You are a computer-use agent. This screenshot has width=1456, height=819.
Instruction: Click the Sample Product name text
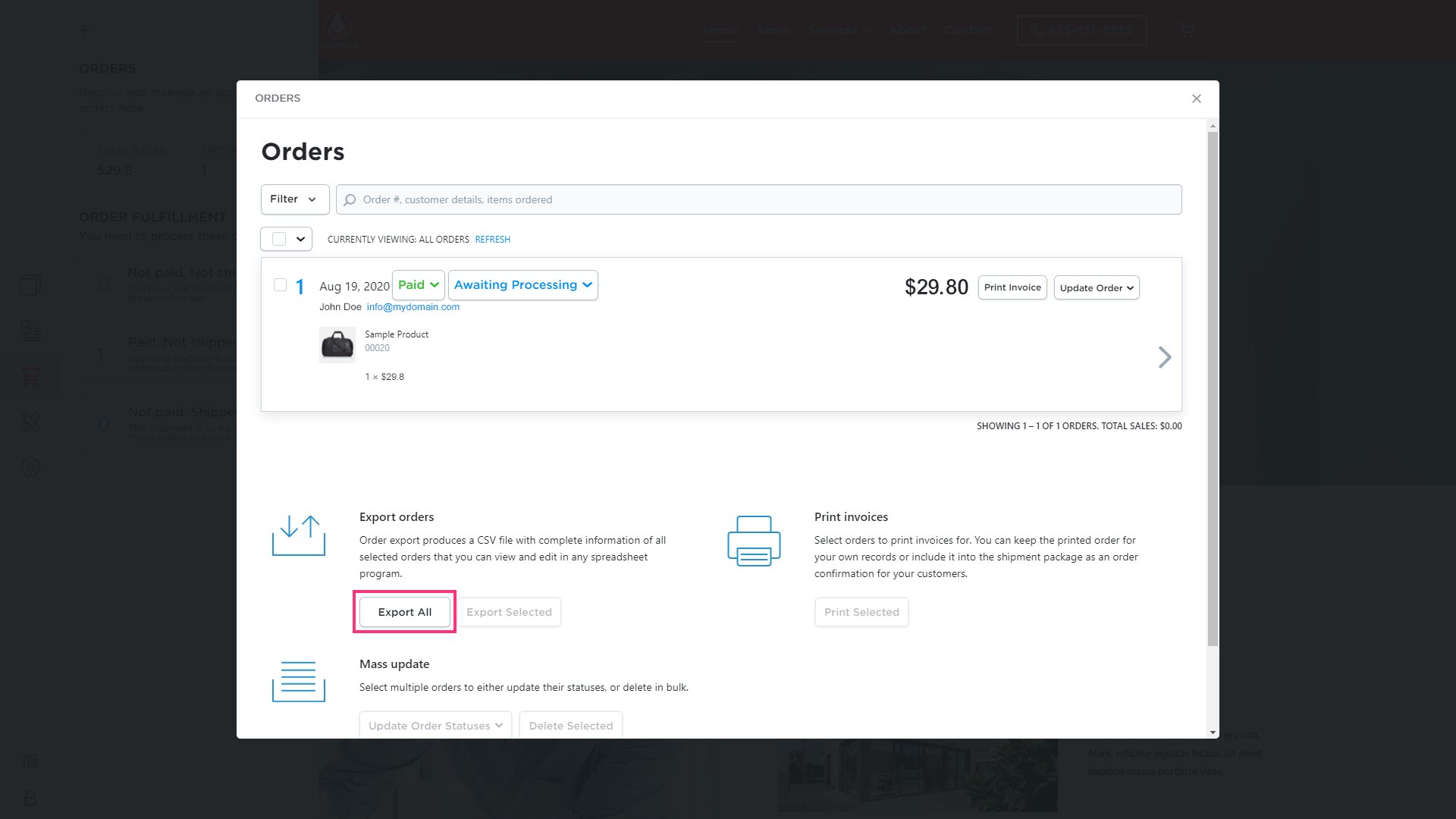click(397, 334)
